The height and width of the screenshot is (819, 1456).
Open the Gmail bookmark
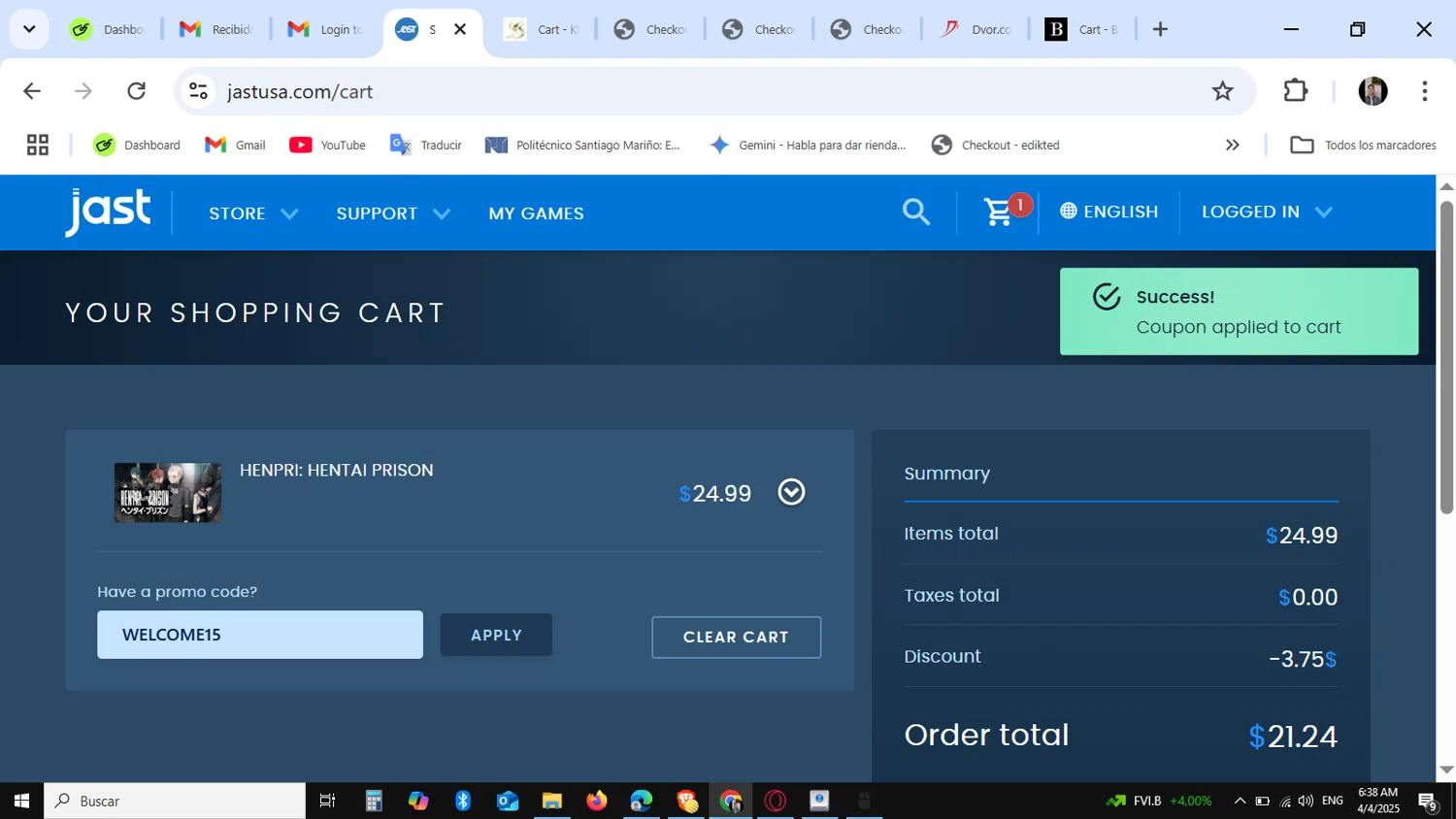[235, 145]
